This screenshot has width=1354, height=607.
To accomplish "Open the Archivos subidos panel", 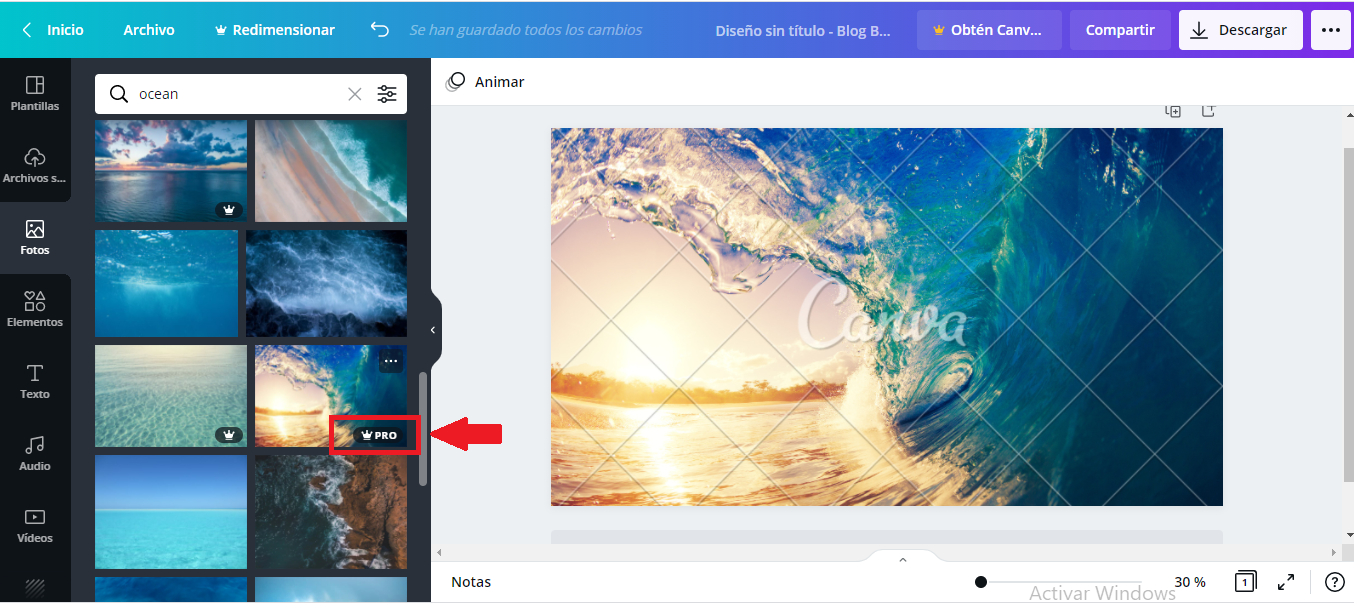I will (x=35, y=166).
